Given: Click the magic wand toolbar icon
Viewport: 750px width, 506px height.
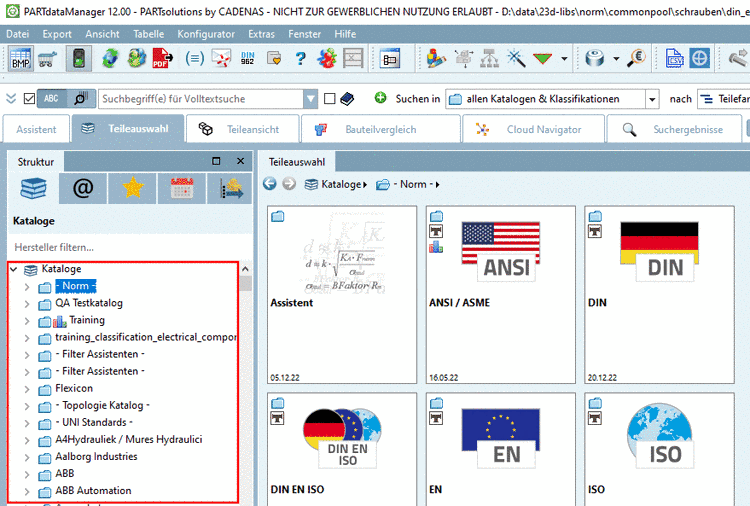Looking at the screenshot, I should click(x=516, y=59).
